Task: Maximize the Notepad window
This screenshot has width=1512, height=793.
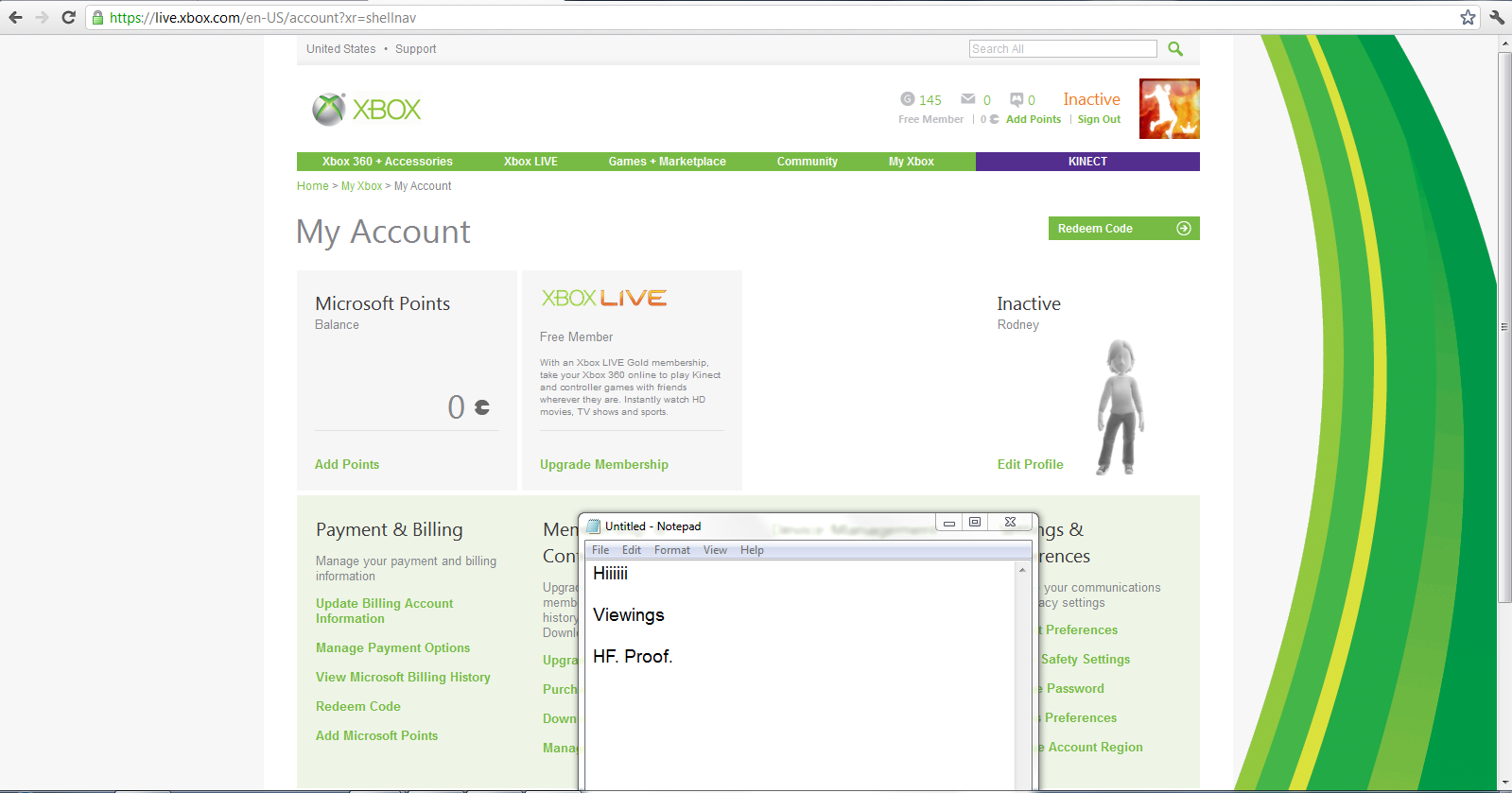Action: (x=975, y=523)
